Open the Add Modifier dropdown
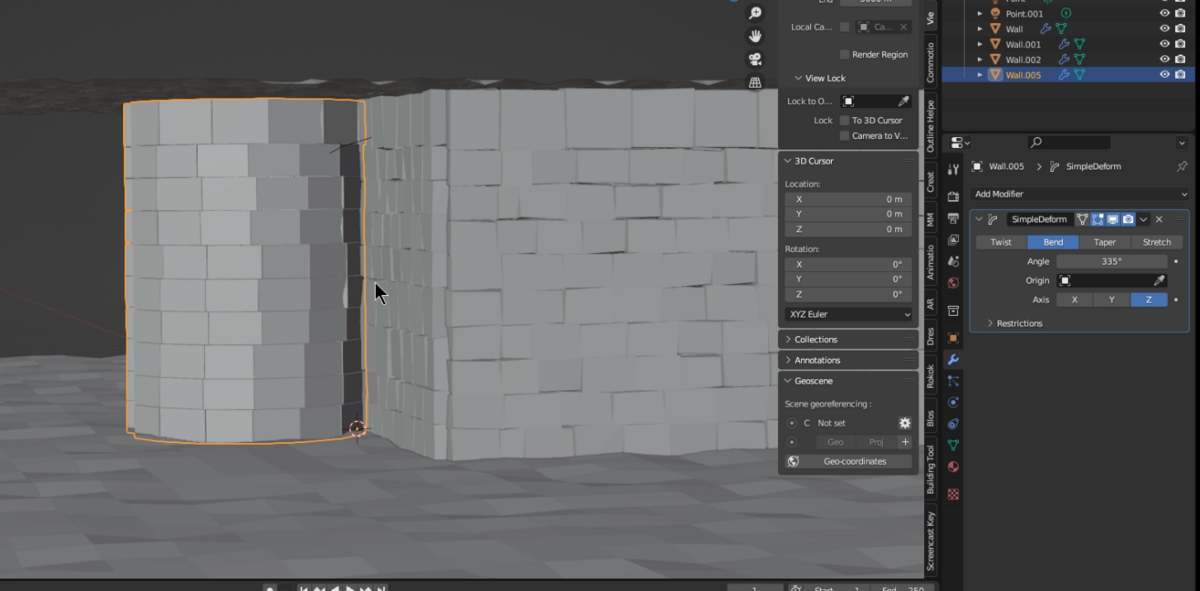Image resolution: width=1200 pixels, height=591 pixels. (1081, 194)
